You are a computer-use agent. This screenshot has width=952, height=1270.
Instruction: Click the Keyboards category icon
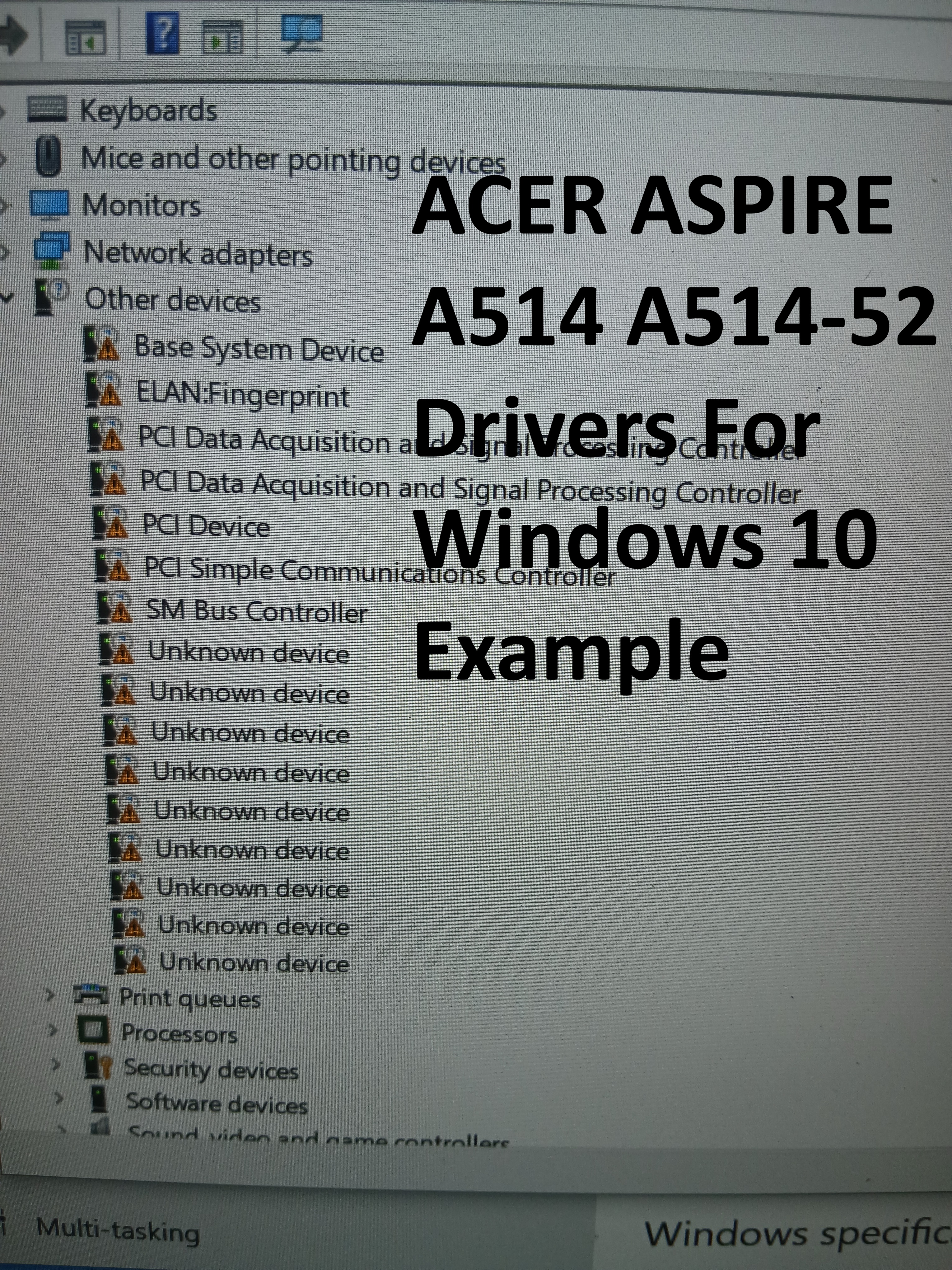46,109
